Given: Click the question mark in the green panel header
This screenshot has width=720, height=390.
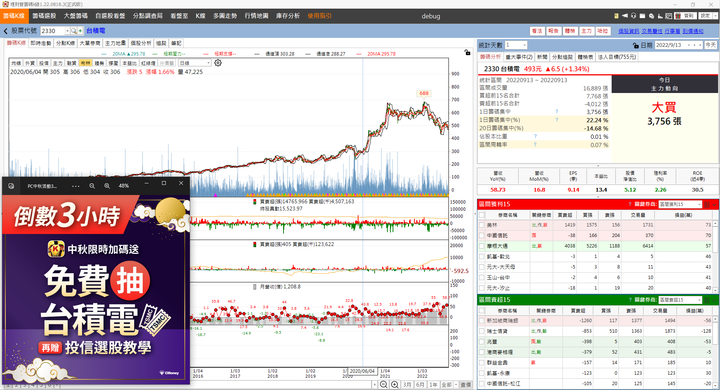Looking at the screenshot, I should tap(630, 300).
